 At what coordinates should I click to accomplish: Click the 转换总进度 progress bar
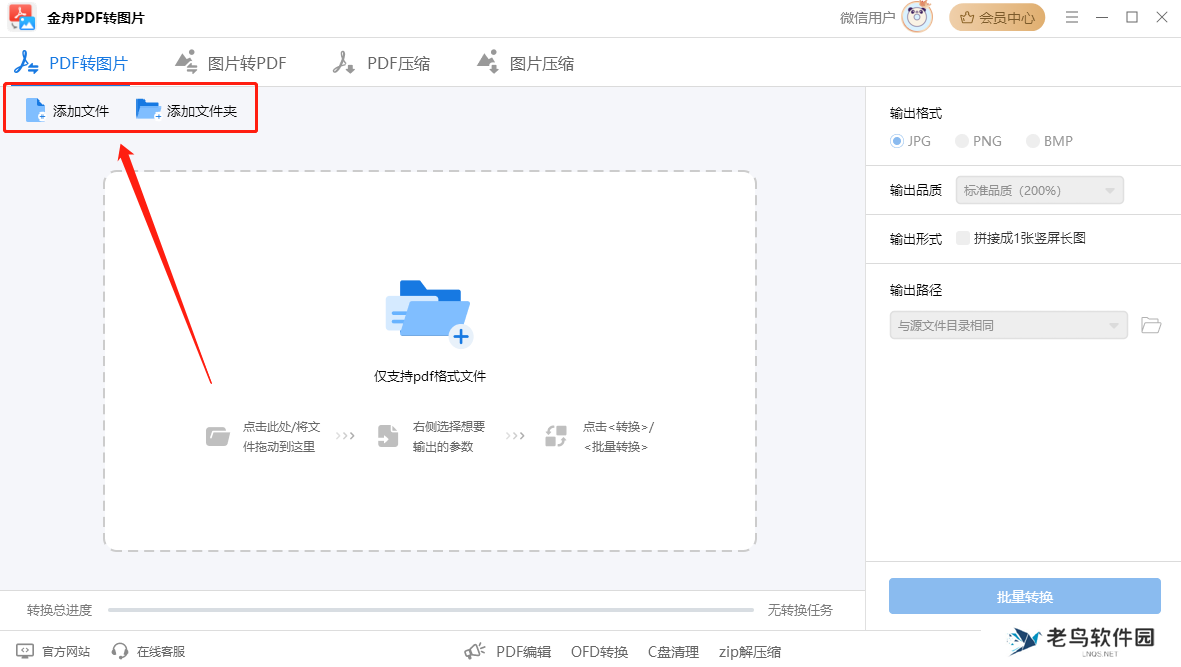(x=430, y=609)
